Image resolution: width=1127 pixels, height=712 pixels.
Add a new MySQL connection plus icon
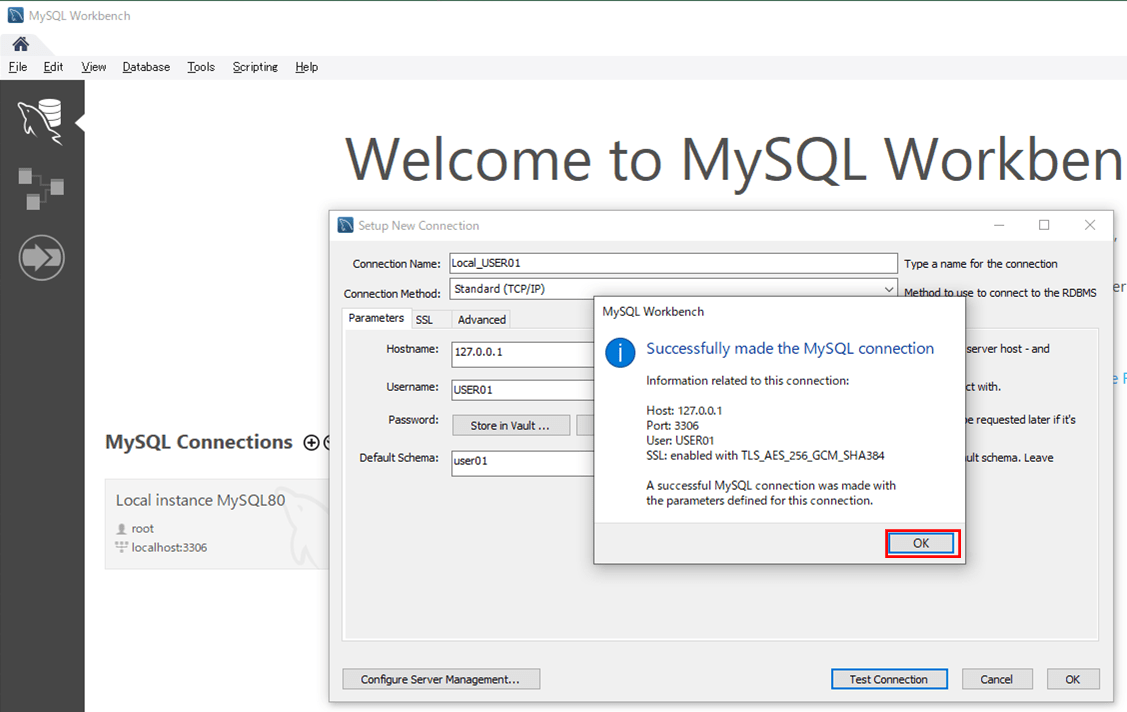[311, 443]
